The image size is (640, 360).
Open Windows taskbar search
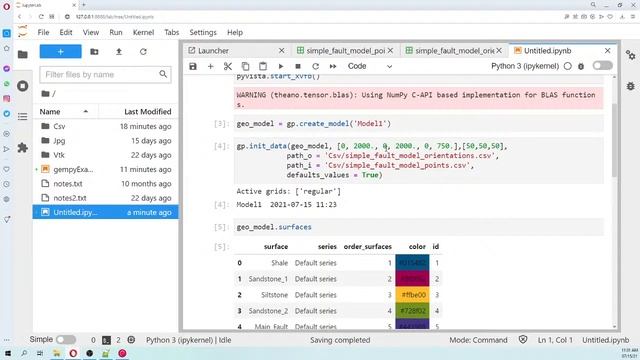(24, 353)
